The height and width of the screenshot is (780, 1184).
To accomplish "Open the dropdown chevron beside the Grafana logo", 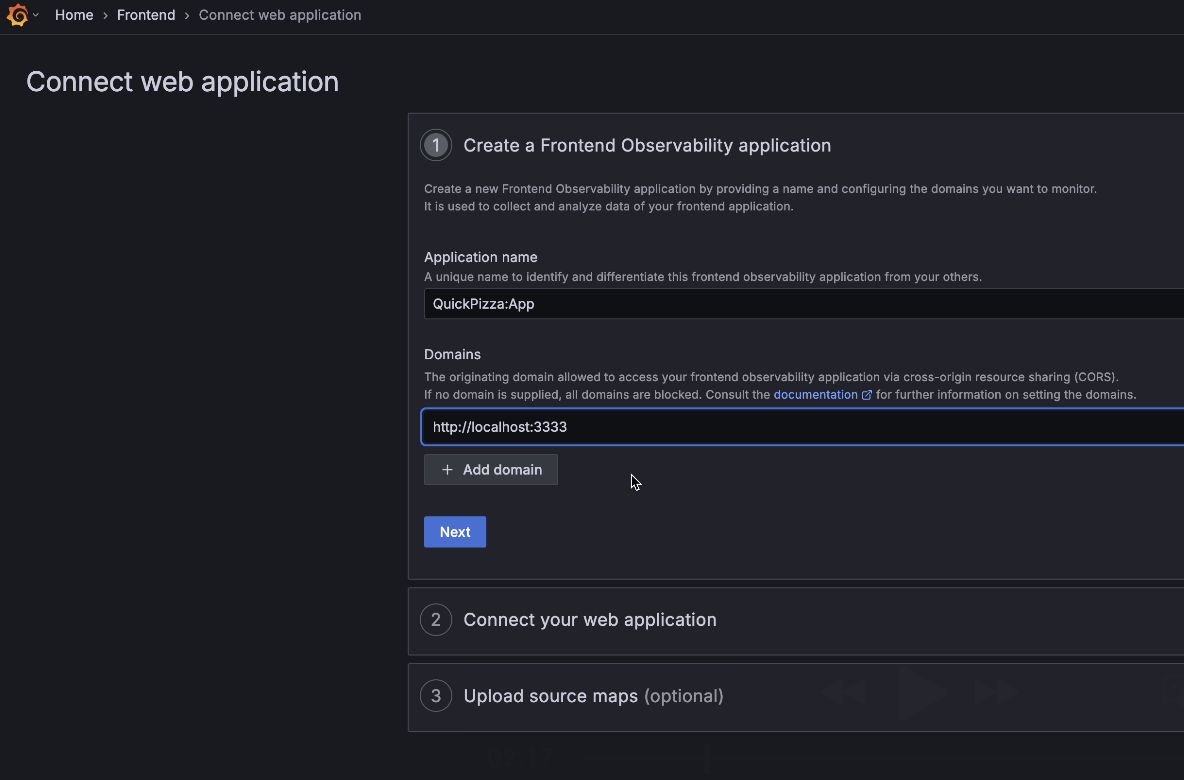I will tap(36, 15).
